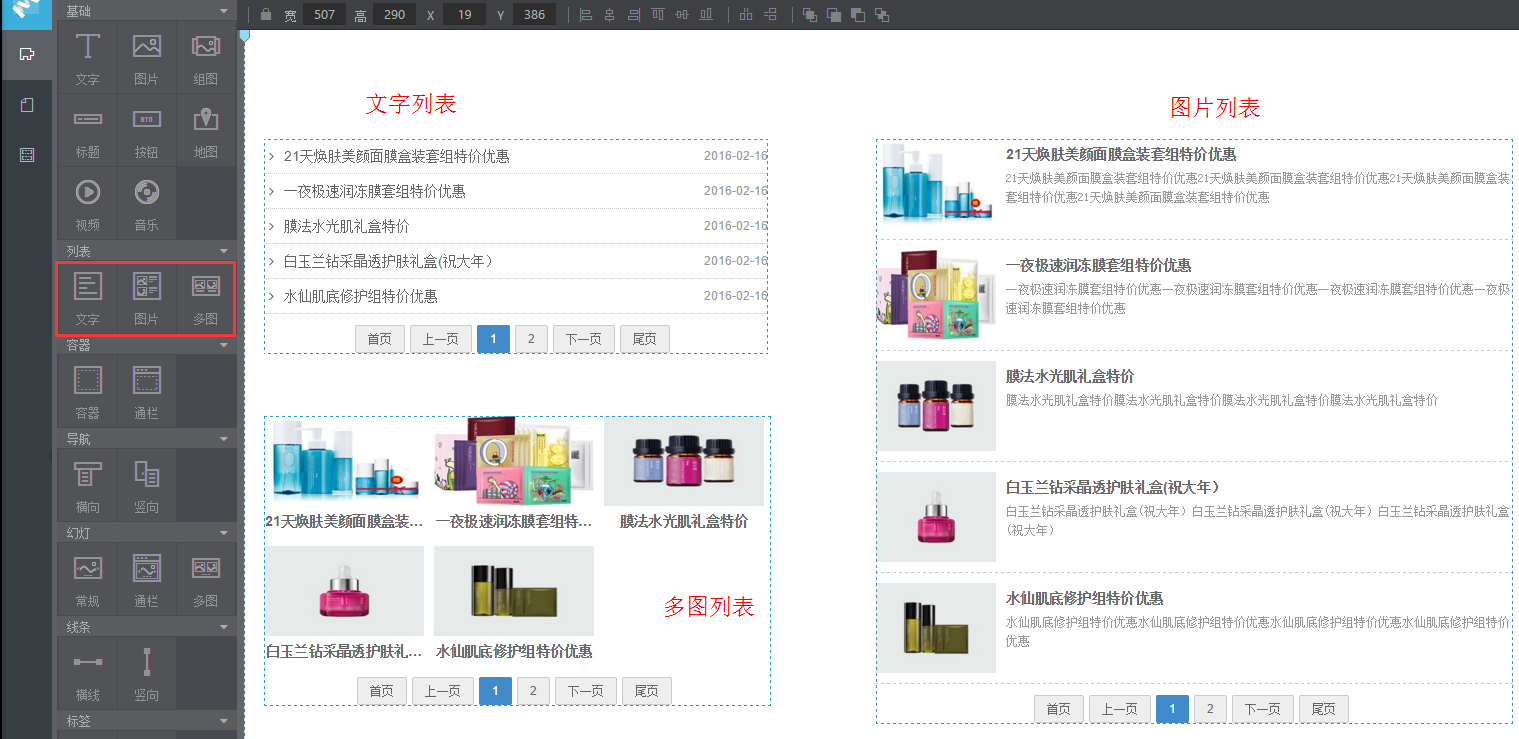1519x739 pixels.
Task: Align selected elements to horizontal center
Action: pyautogui.click(x=609, y=15)
